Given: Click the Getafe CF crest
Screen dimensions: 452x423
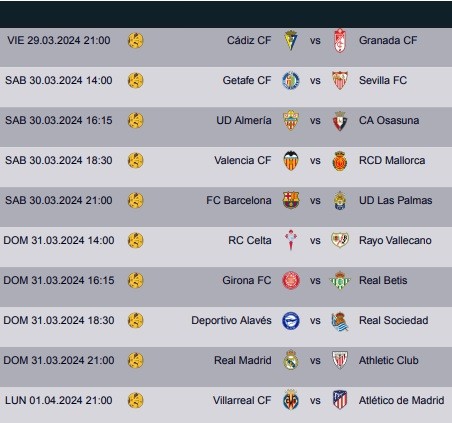Looking at the screenshot, I should pos(291,80).
